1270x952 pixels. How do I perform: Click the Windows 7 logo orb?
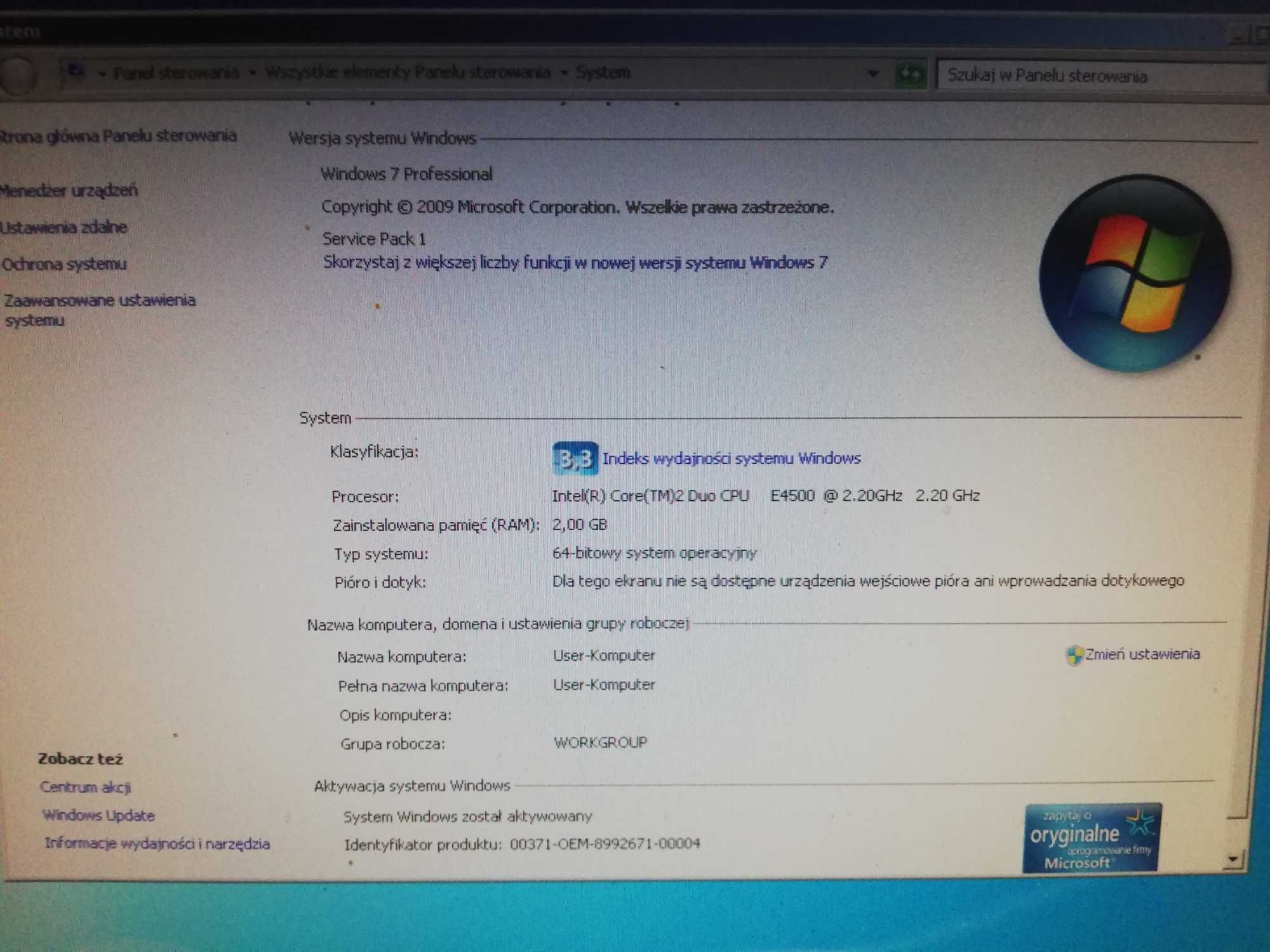coord(1135,274)
